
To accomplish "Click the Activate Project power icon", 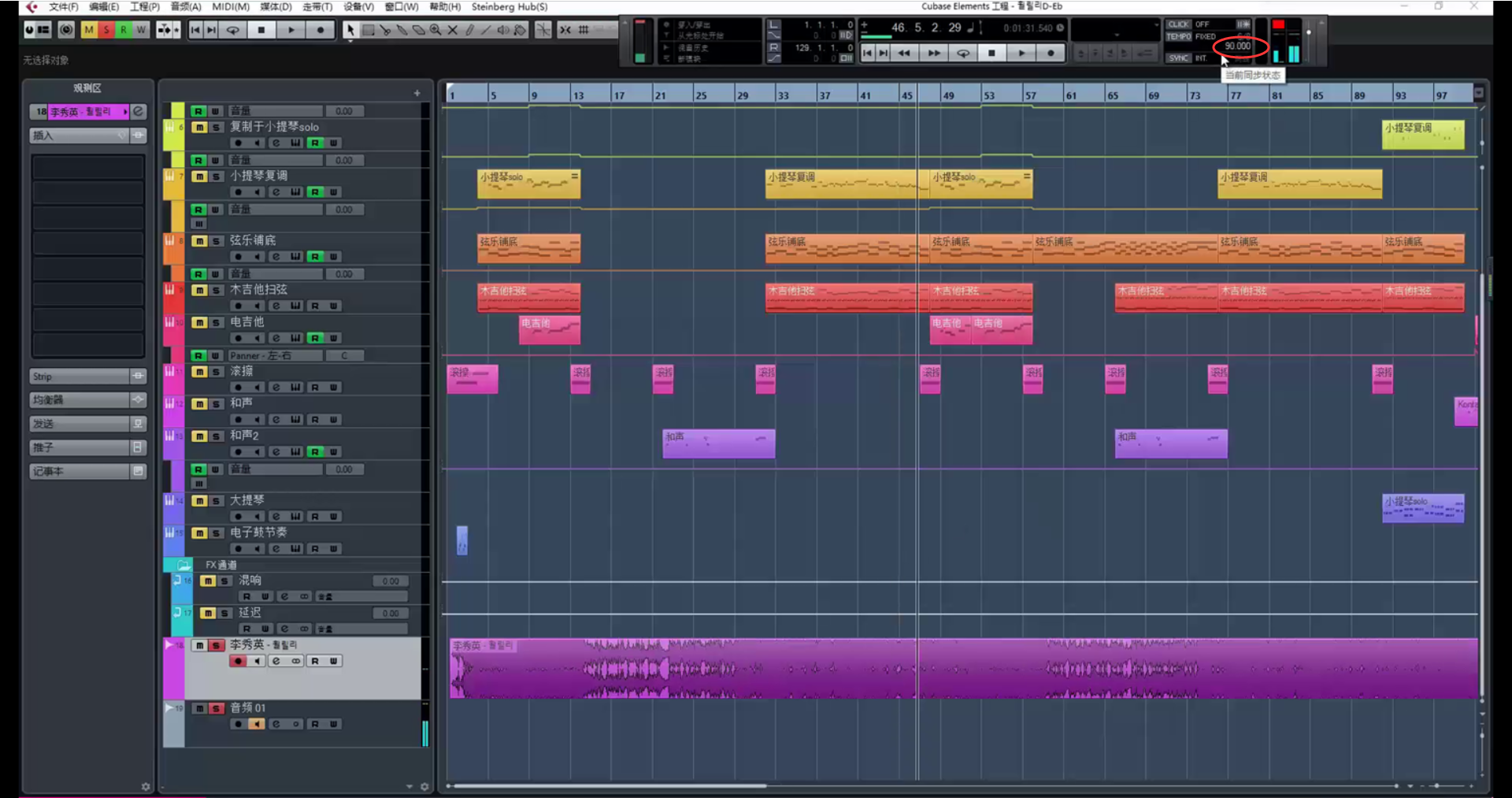I will click(29, 30).
